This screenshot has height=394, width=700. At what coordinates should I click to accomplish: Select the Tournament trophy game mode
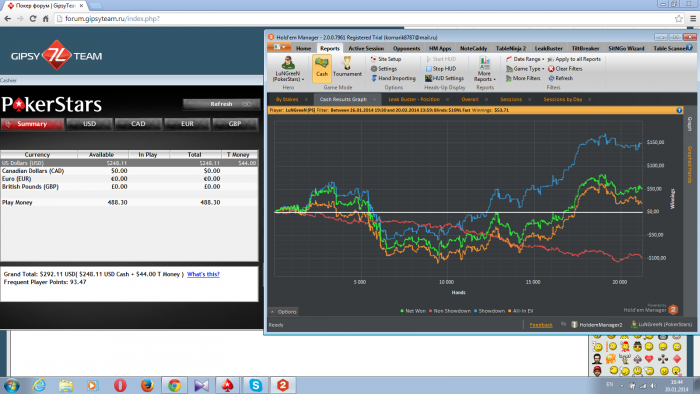click(x=347, y=67)
